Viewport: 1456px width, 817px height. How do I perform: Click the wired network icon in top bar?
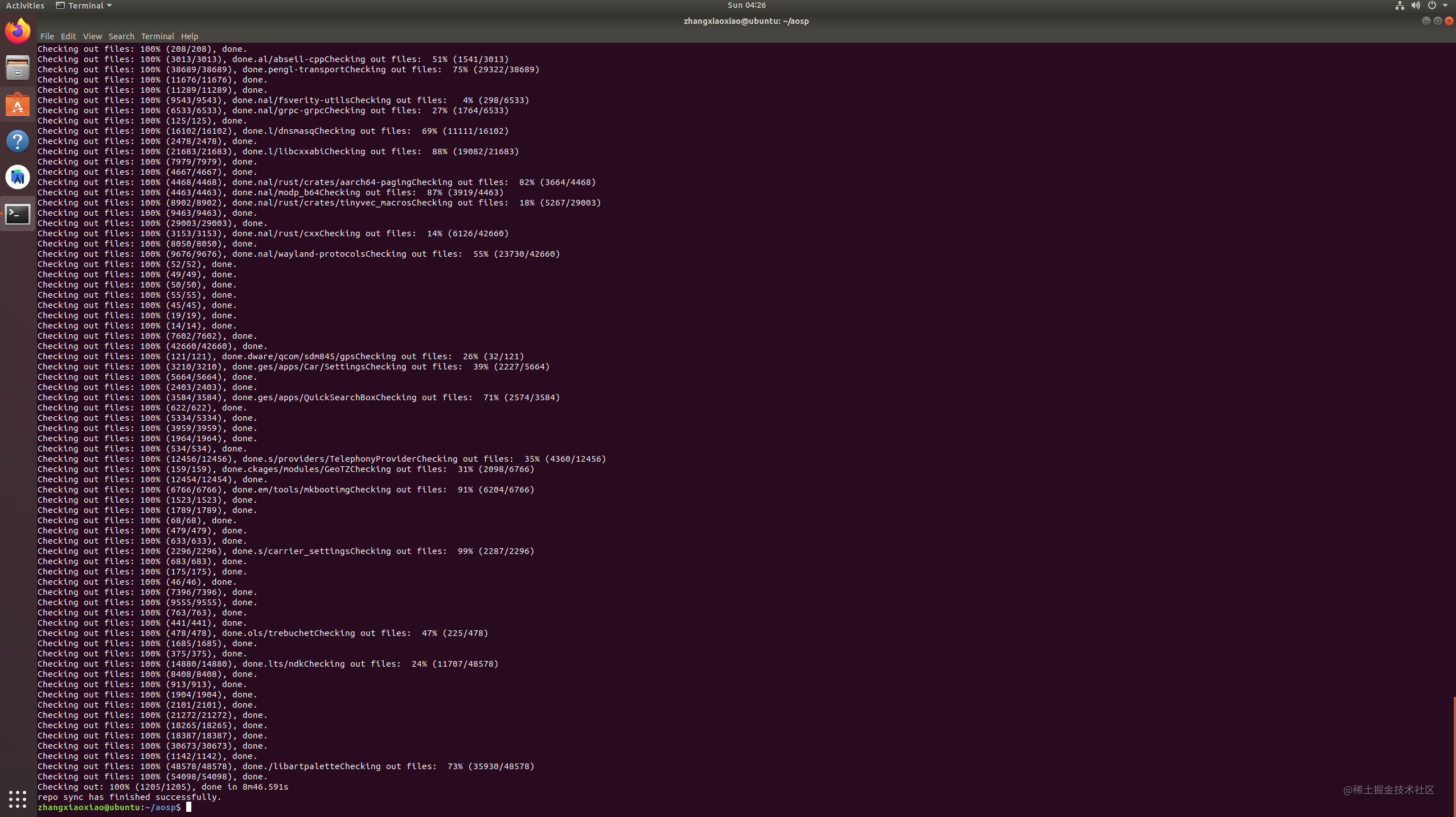click(1399, 5)
